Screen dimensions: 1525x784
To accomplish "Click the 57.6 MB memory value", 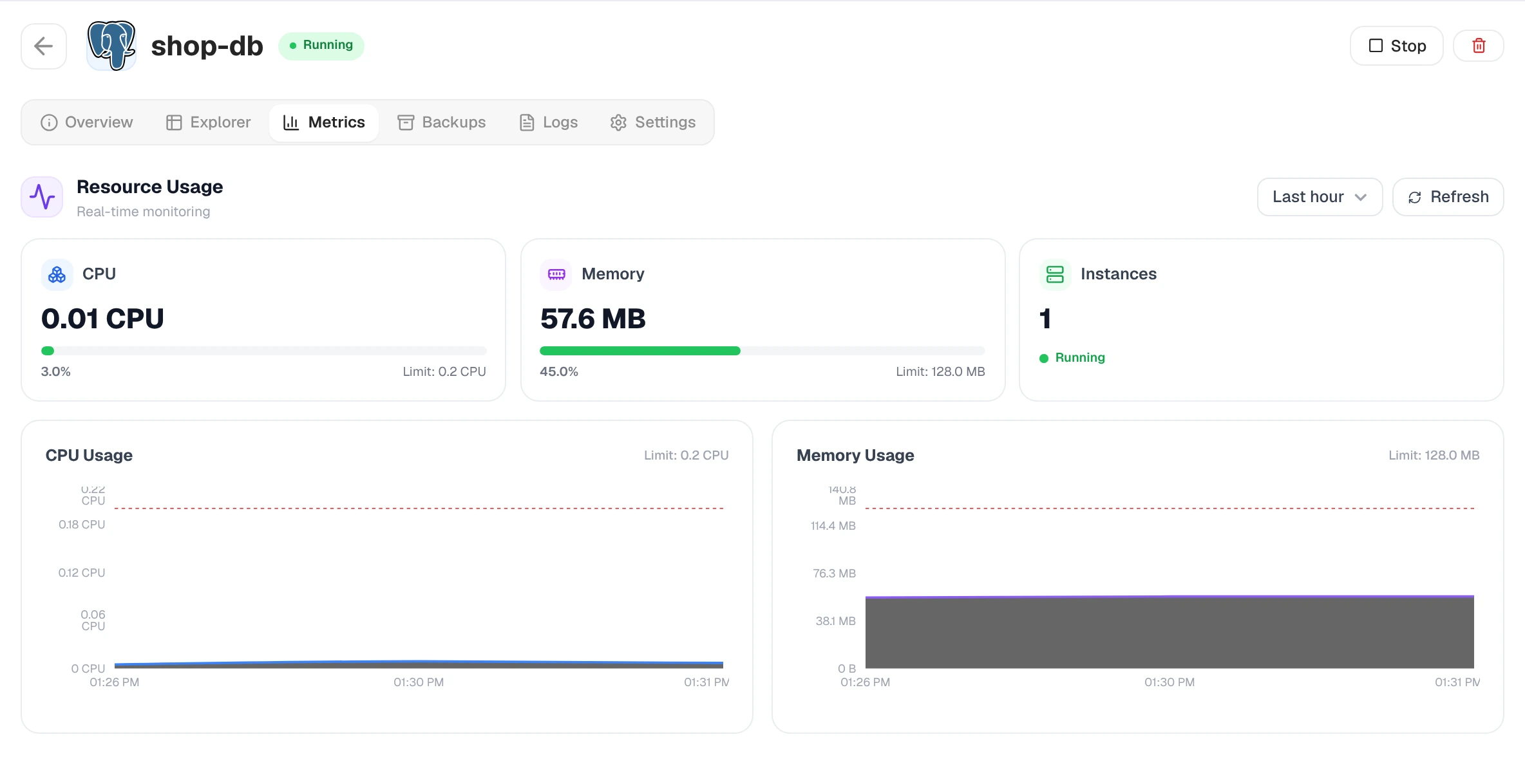I will click(x=592, y=319).
